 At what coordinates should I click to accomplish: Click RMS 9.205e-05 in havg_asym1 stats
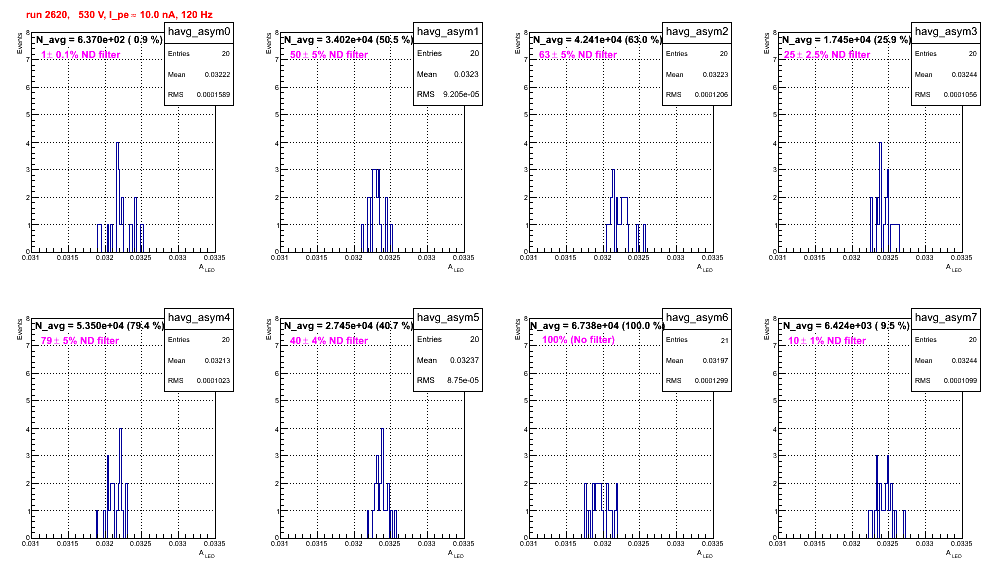click(x=448, y=95)
